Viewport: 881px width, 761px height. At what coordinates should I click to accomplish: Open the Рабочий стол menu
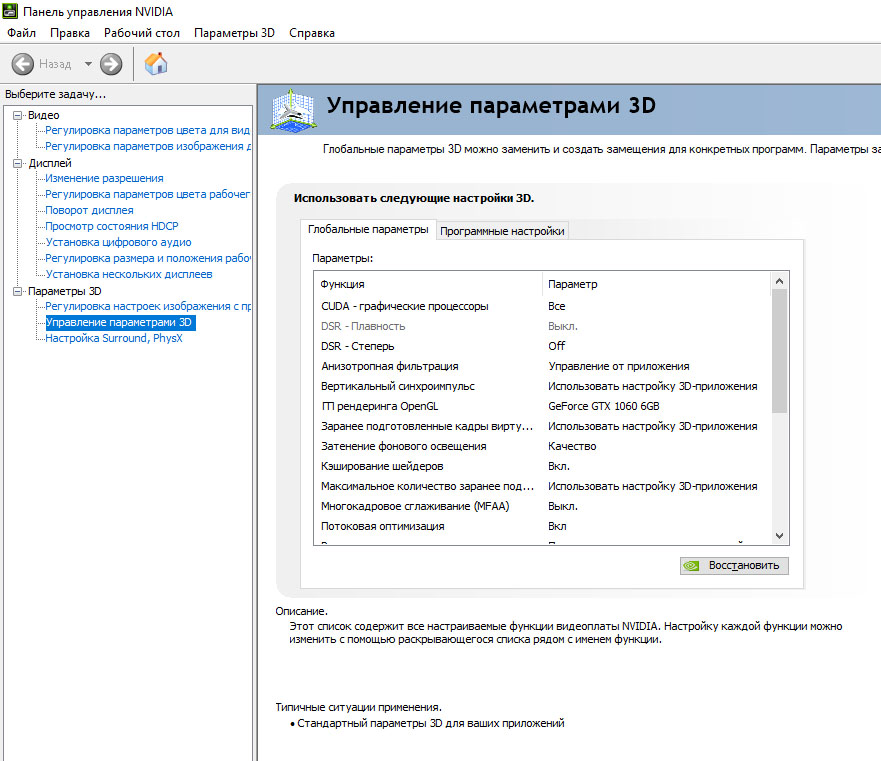tap(142, 33)
